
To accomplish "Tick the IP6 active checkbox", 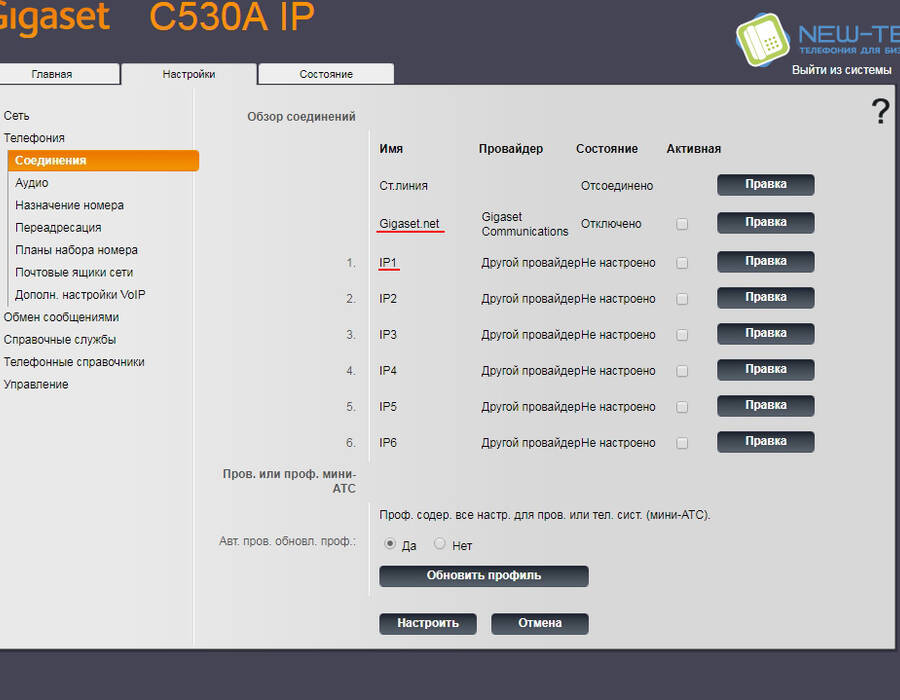I will (682, 443).
